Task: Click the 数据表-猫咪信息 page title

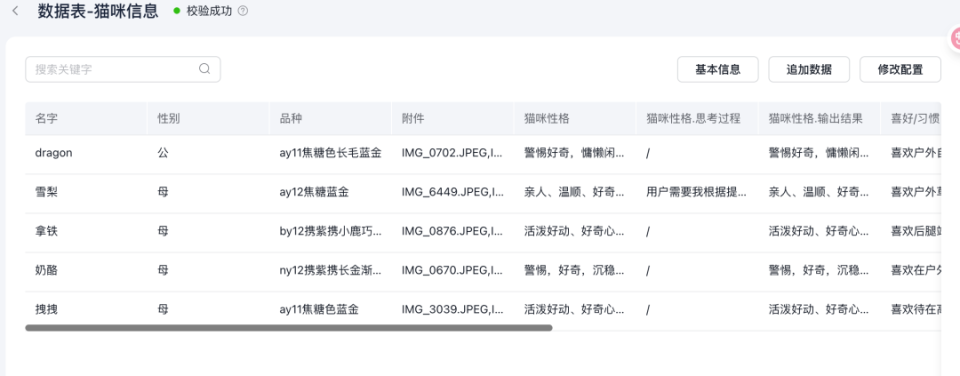Action: (x=98, y=11)
